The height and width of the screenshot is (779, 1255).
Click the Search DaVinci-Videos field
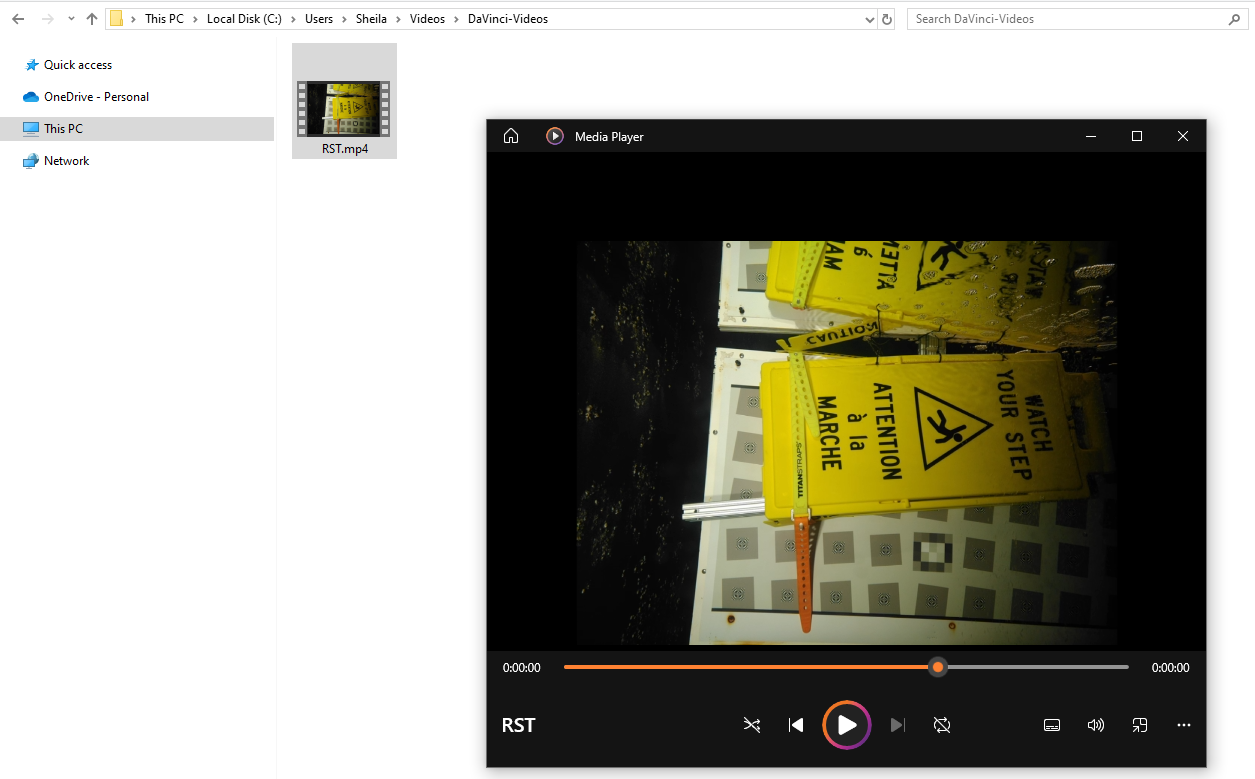(1065, 19)
